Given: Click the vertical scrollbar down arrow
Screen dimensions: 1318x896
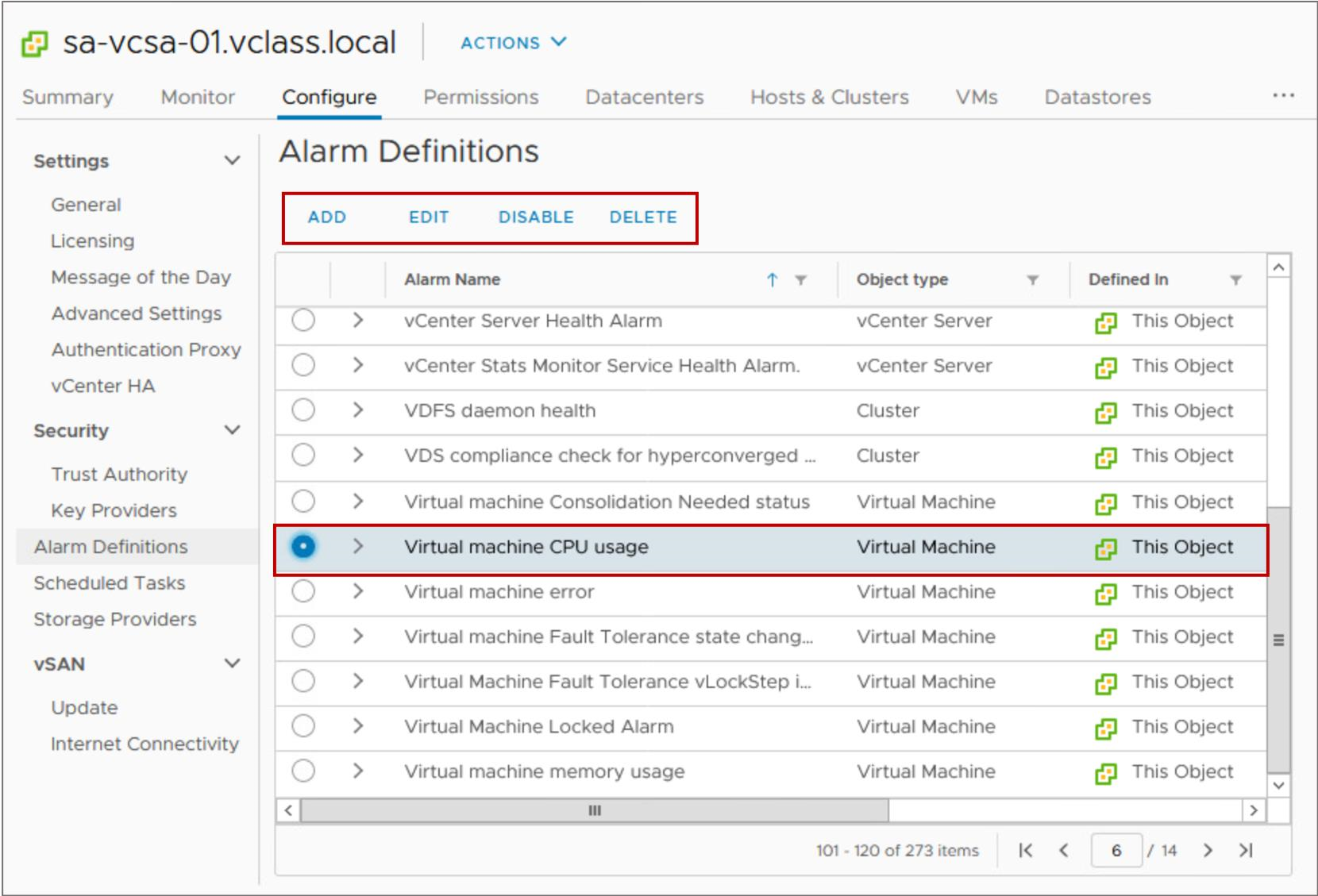Looking at the screenshot, I should click(1278, 786).
